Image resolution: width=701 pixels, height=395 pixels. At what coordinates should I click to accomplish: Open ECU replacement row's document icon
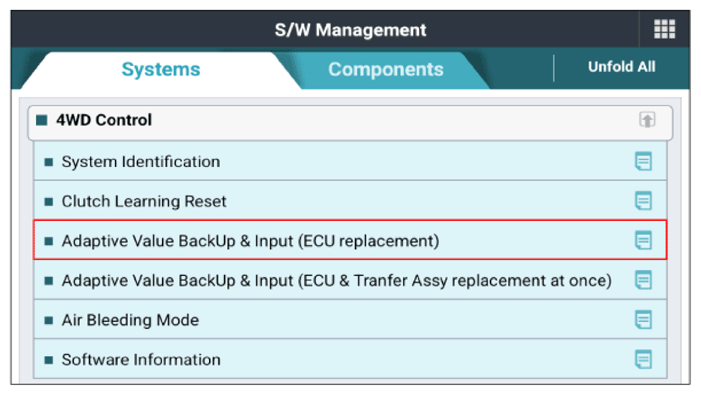point(643,240)
